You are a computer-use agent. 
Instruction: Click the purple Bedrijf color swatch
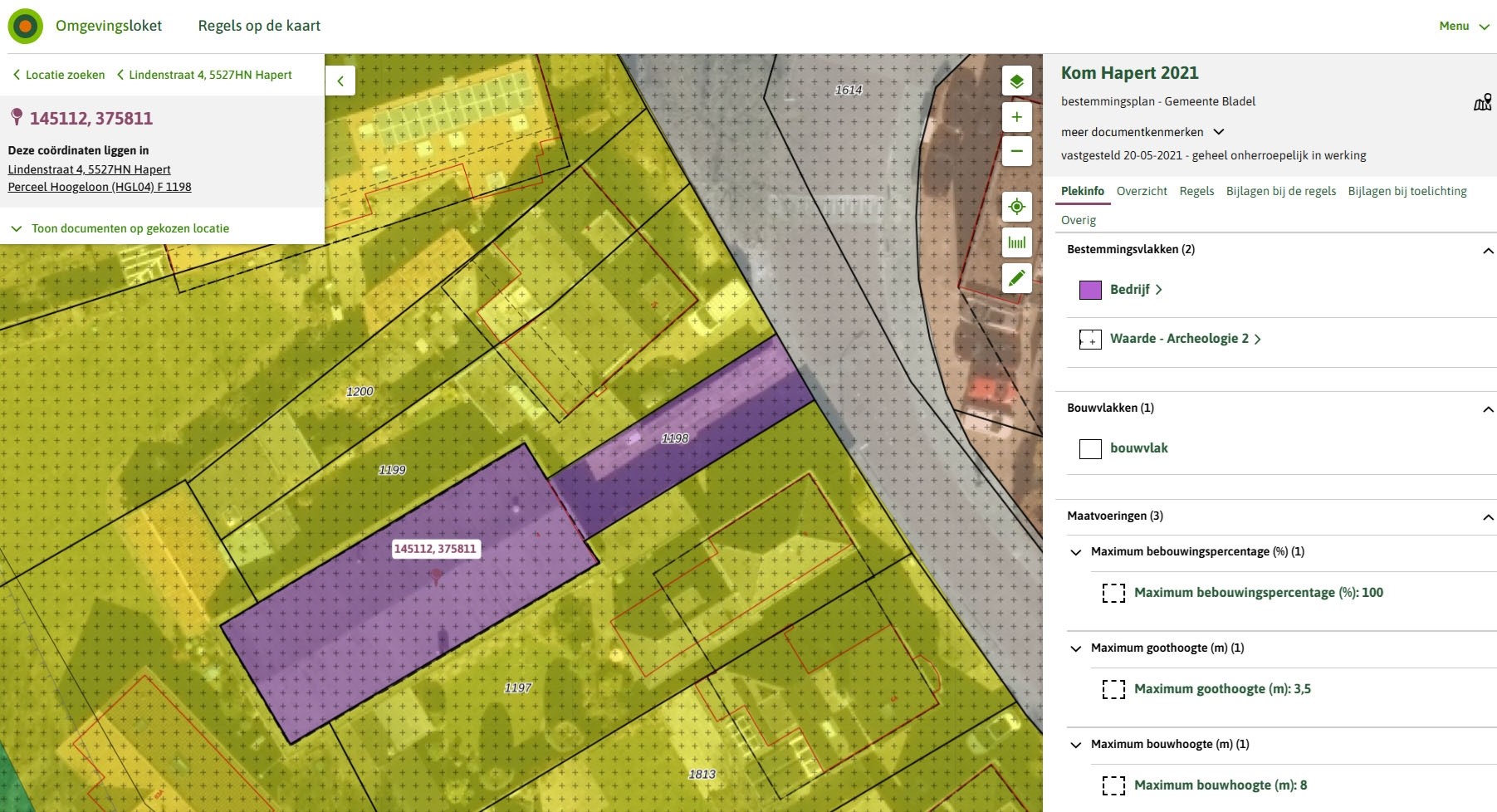coord(1089,290)
